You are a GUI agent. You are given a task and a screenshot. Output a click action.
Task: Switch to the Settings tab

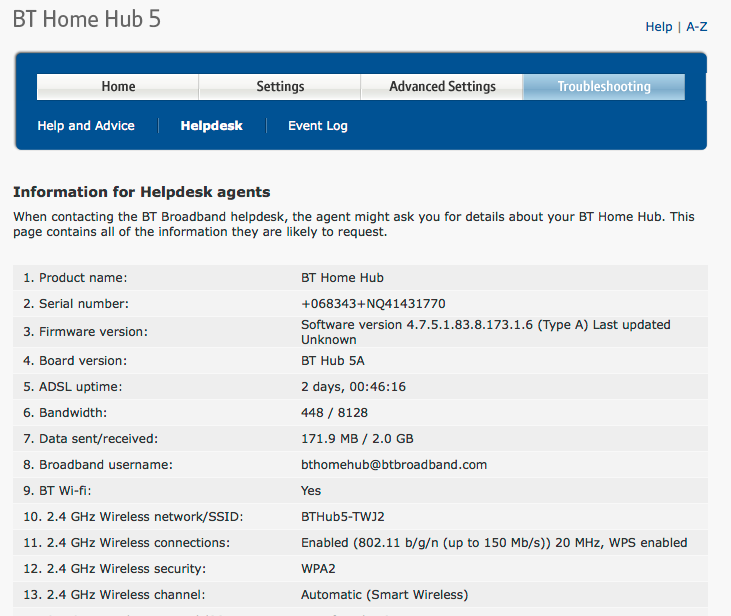point(280,87)
